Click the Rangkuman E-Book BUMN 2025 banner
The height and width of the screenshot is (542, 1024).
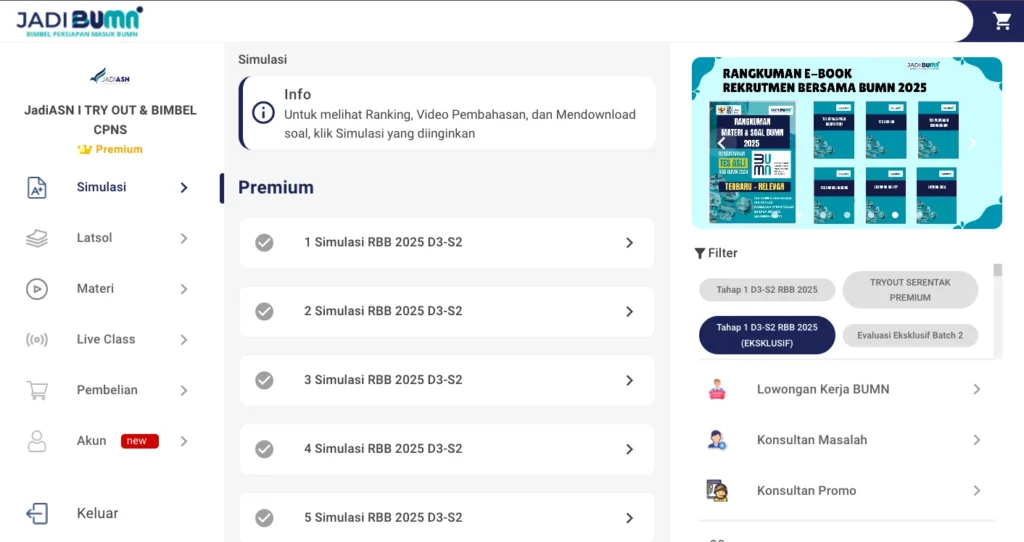846,143
